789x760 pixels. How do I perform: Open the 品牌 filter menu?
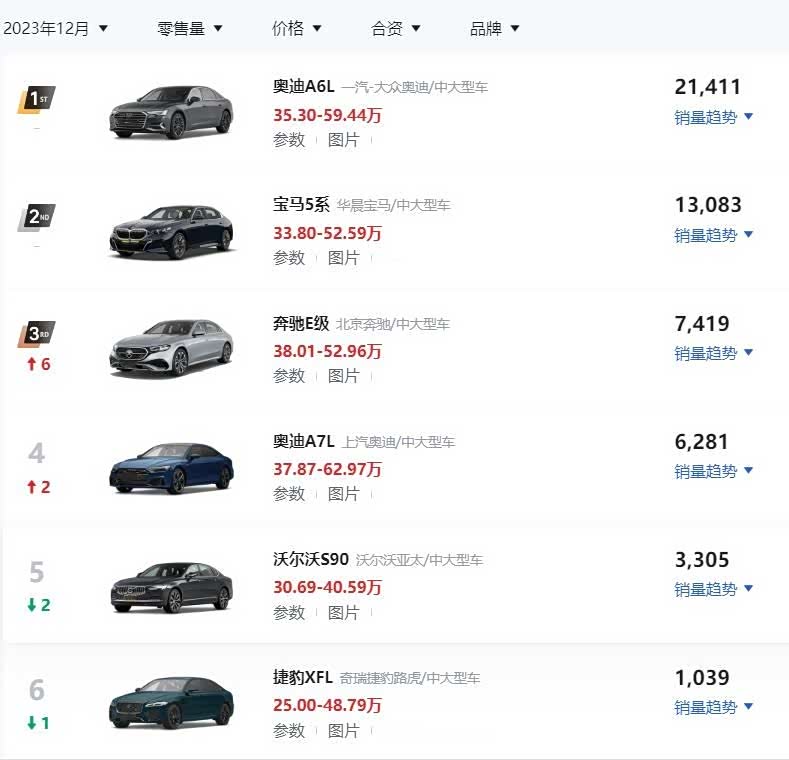tap(495, 28)
